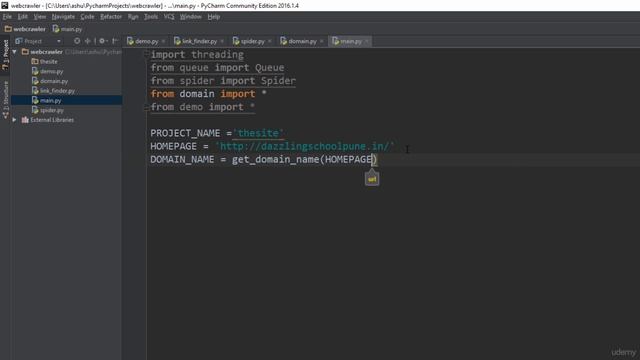This screenshot has width=640, height=360.
Task: Click the 'from domain import *' line
Action: (x=209, y=94)
